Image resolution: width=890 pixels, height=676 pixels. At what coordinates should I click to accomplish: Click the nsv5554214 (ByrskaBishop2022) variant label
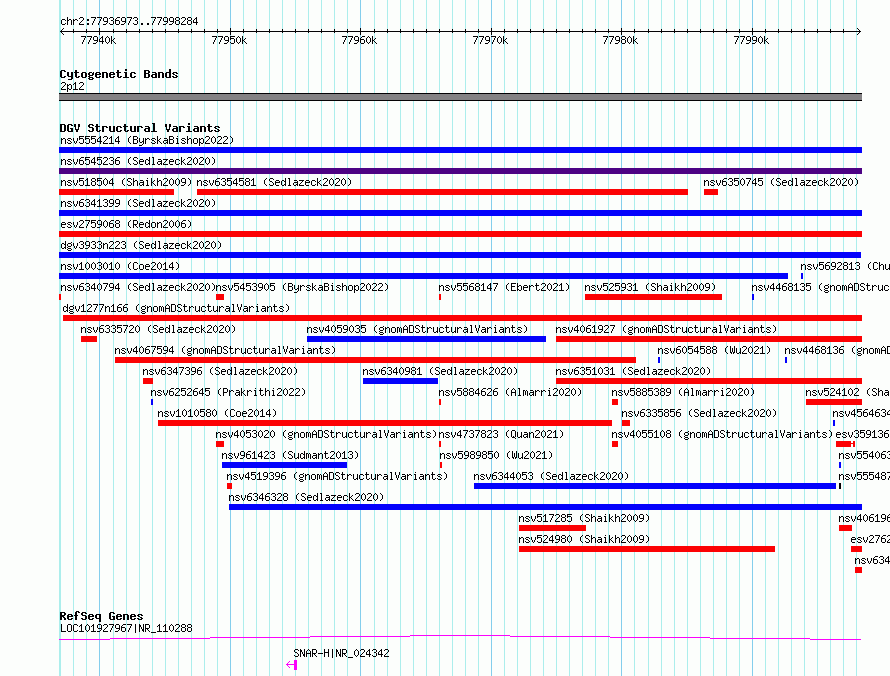(146, 140)
